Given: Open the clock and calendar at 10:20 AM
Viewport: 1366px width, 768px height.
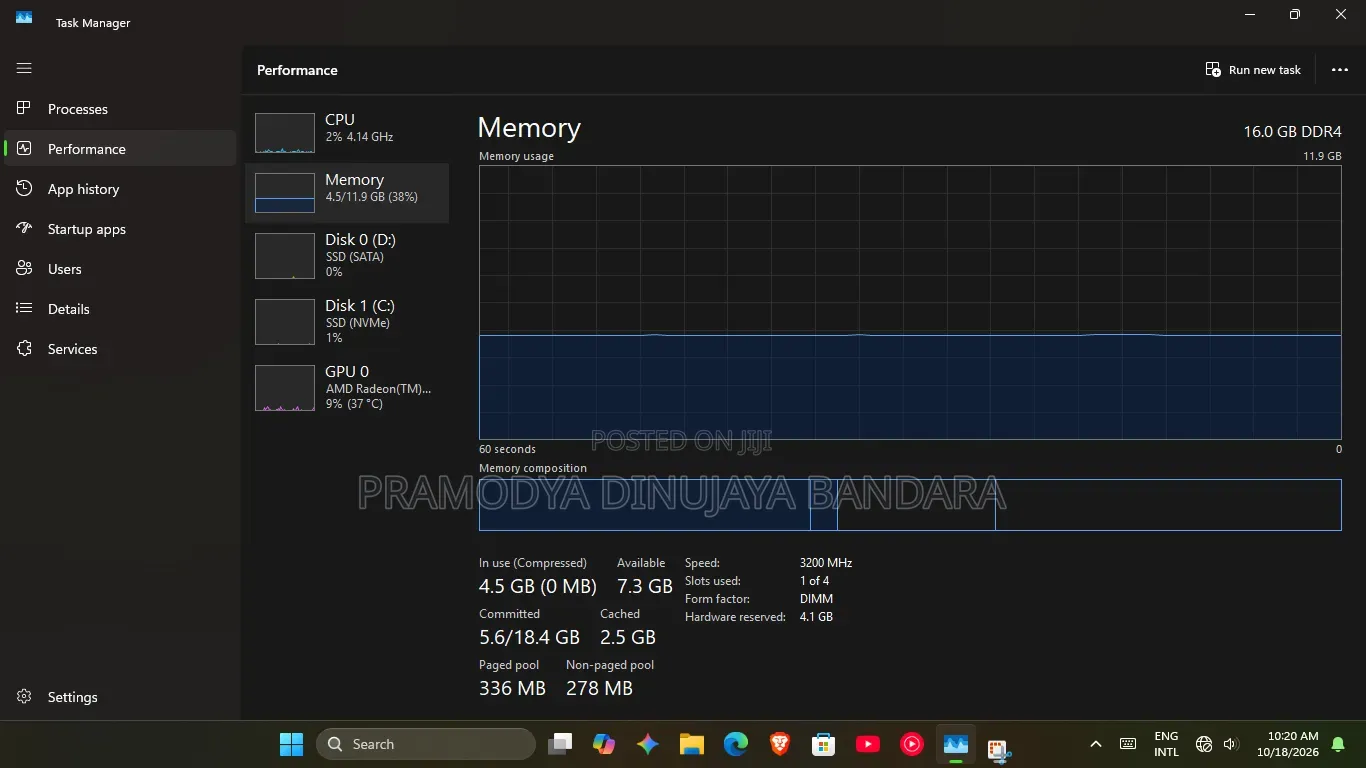Looking at the screenshot, I should (1288, 744).
